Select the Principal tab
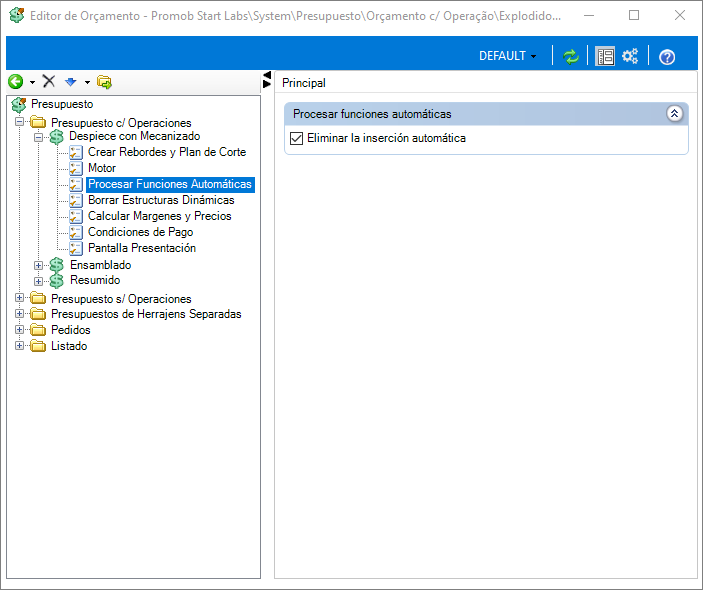This screenshot has width=703, height=590. coord(304,83)
